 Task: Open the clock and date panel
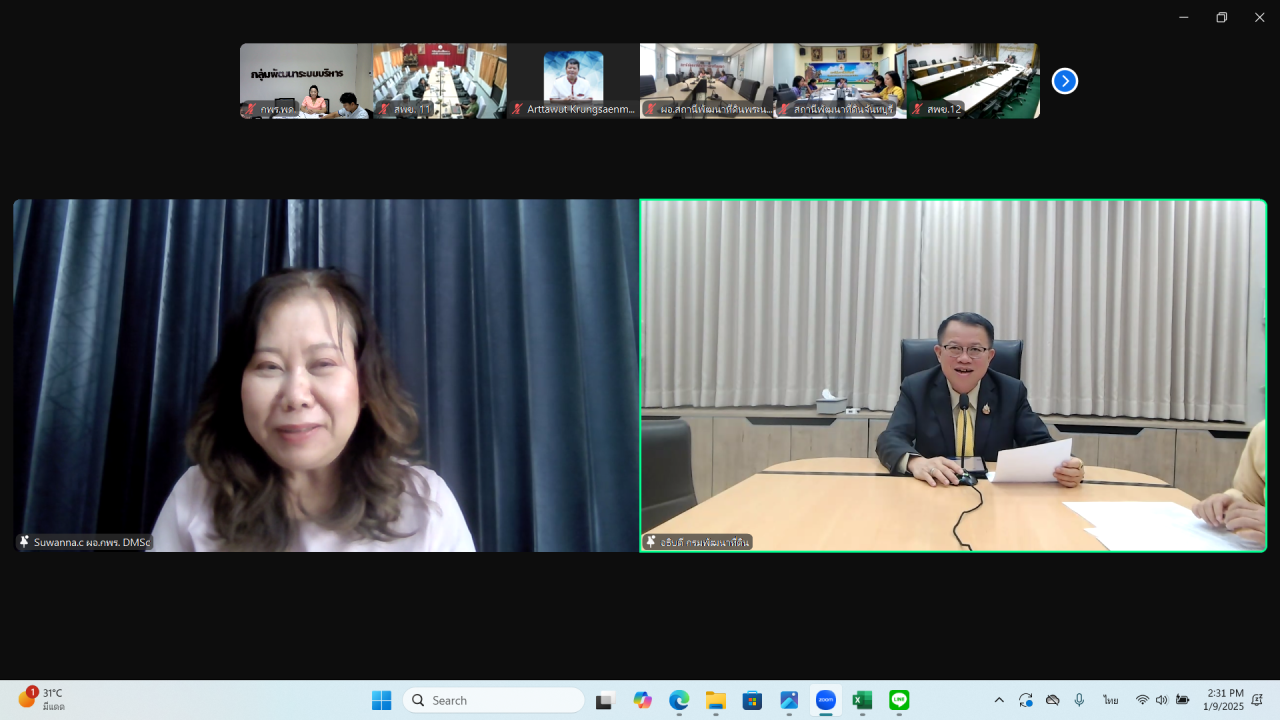point(1225,699)
